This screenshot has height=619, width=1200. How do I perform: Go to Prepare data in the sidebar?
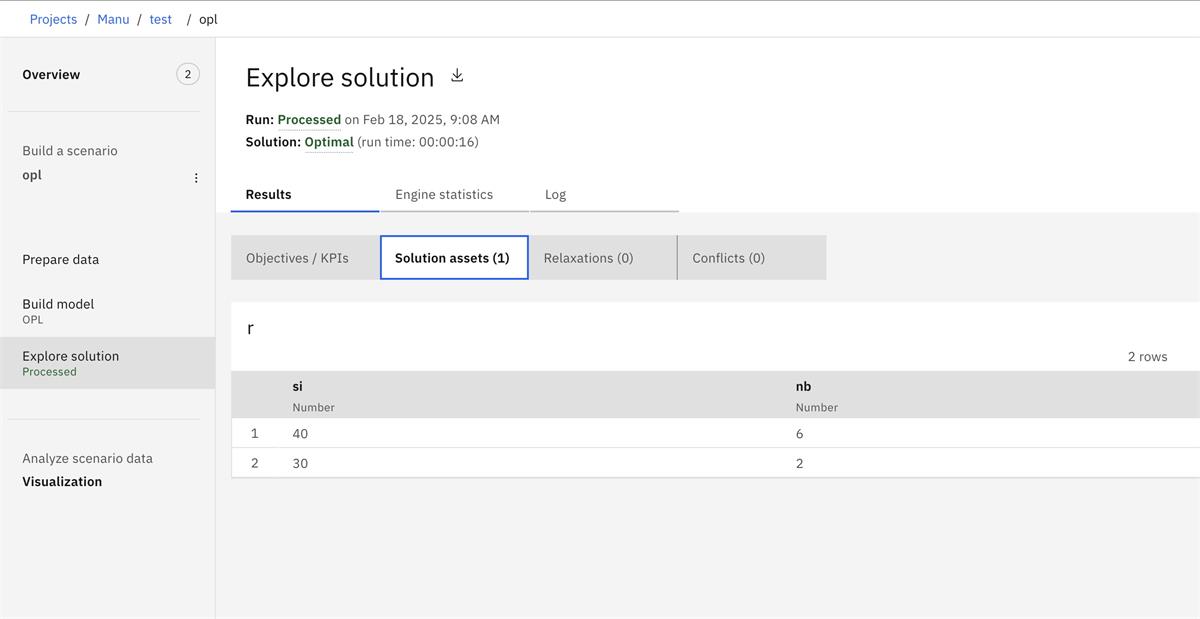pyautogui.click(x=61, y=259)
